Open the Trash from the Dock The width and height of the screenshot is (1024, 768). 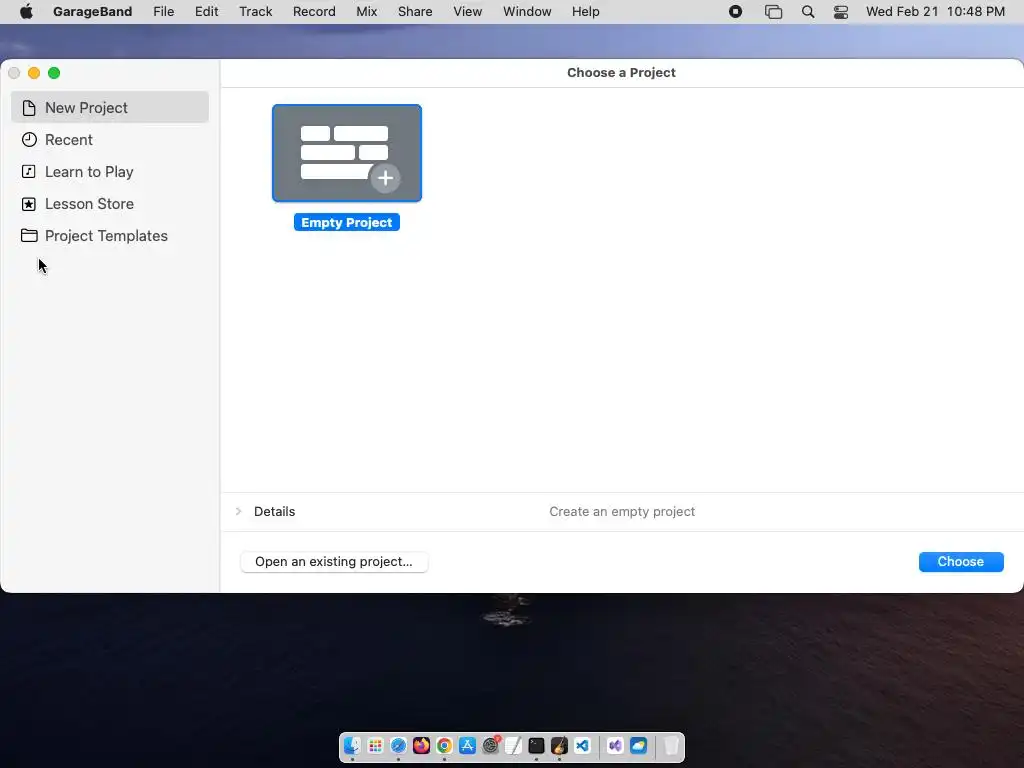[x=671, y=746]
